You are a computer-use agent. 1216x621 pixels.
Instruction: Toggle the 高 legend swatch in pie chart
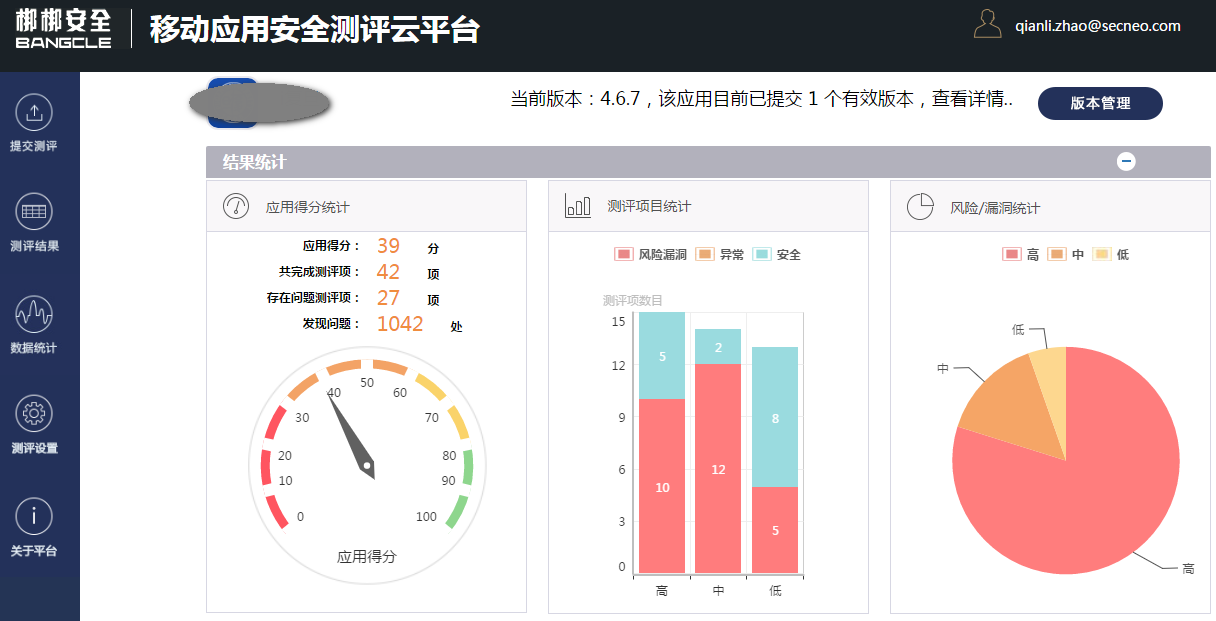pos(1011,255)
